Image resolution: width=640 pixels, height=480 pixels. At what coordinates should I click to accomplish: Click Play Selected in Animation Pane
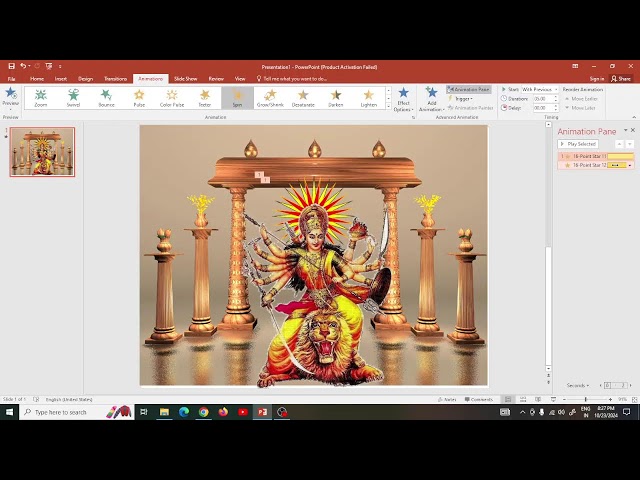[x=578, y=144]
